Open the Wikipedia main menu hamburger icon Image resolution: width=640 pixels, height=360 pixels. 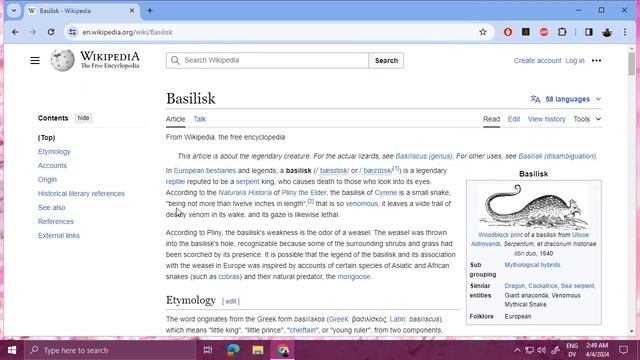(35, 60)
